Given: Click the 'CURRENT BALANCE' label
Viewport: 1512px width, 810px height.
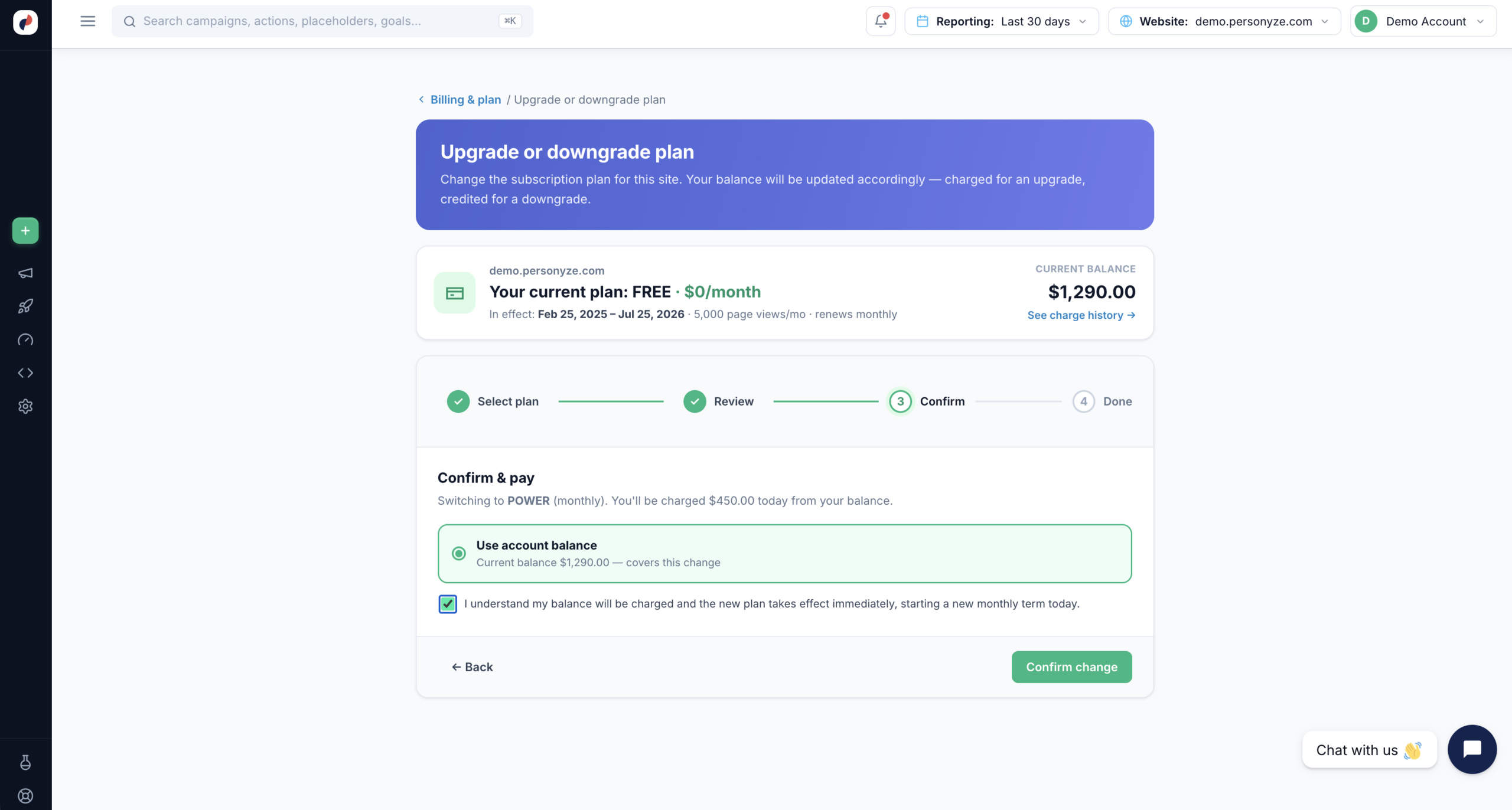Looking at the screenshot, I should point(1085,269).
